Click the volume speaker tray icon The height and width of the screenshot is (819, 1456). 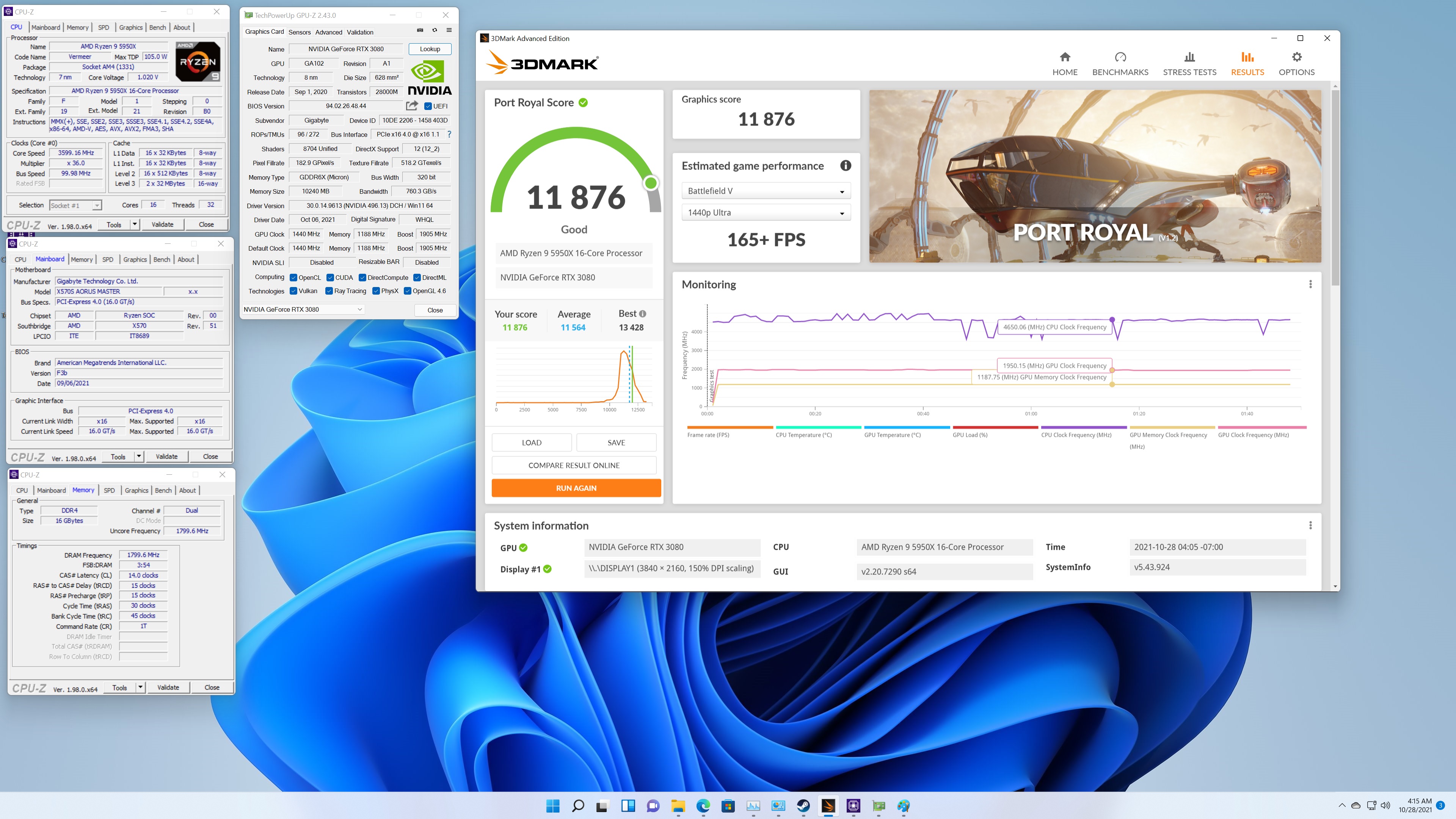1385,805
